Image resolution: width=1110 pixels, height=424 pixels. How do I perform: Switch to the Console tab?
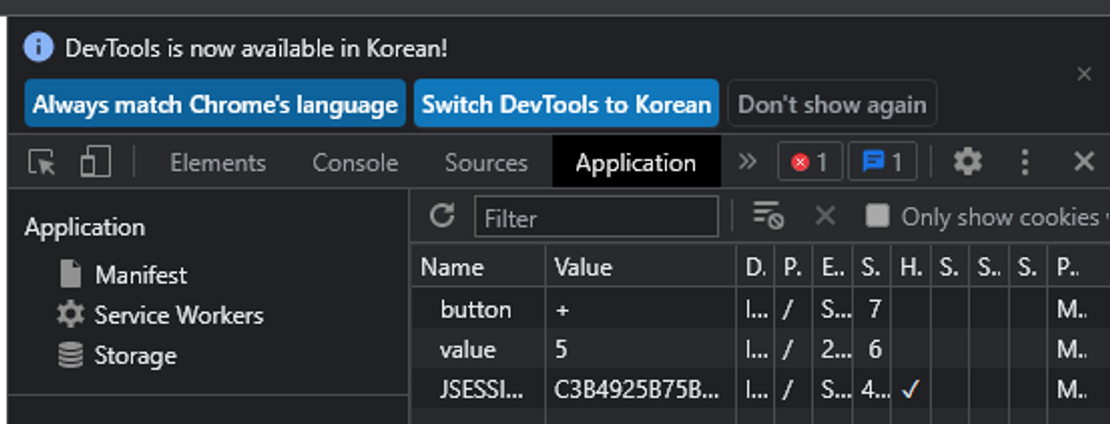[x=355, y=163]
